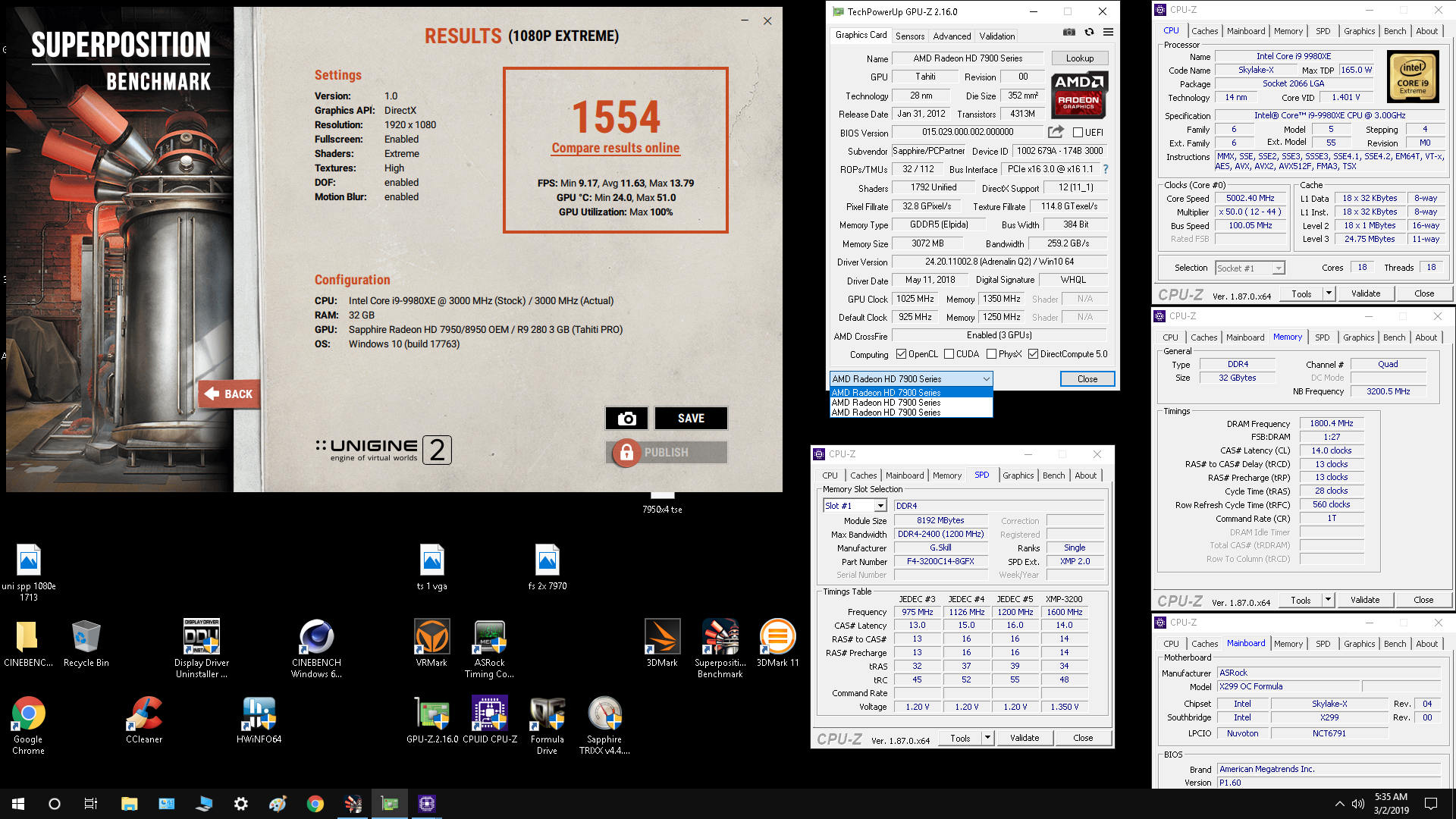Viewport: 1456px width, 819px height.
Task: Open the notification center on the taskbar
Action: click(1431, 804)
